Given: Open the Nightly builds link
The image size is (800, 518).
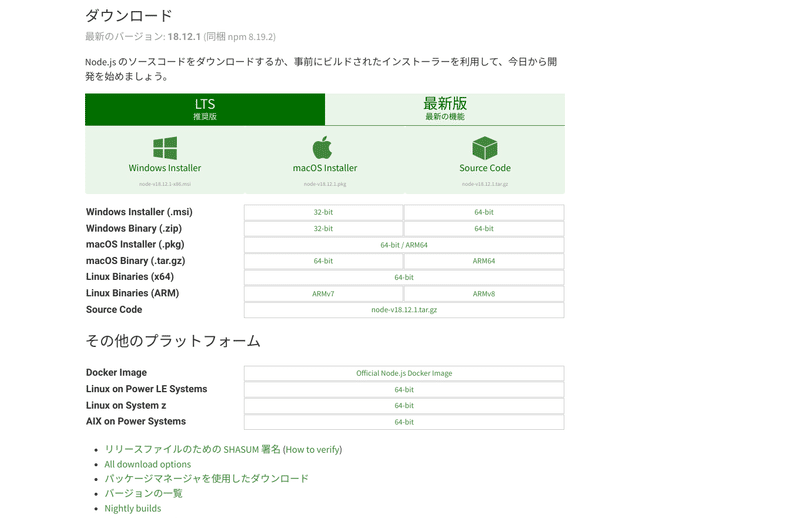Looking at the screenshot, I should [x=133, y=508].
